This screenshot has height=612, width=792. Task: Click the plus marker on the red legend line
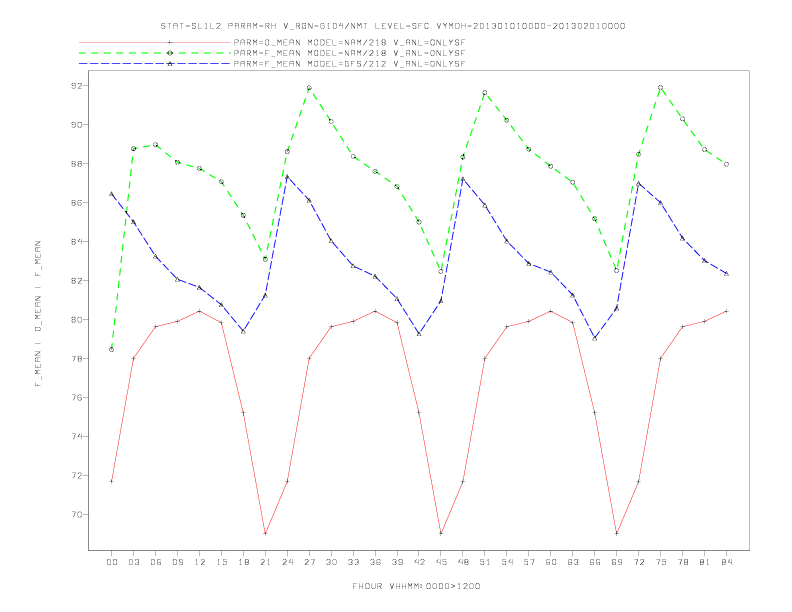[170, 42]
